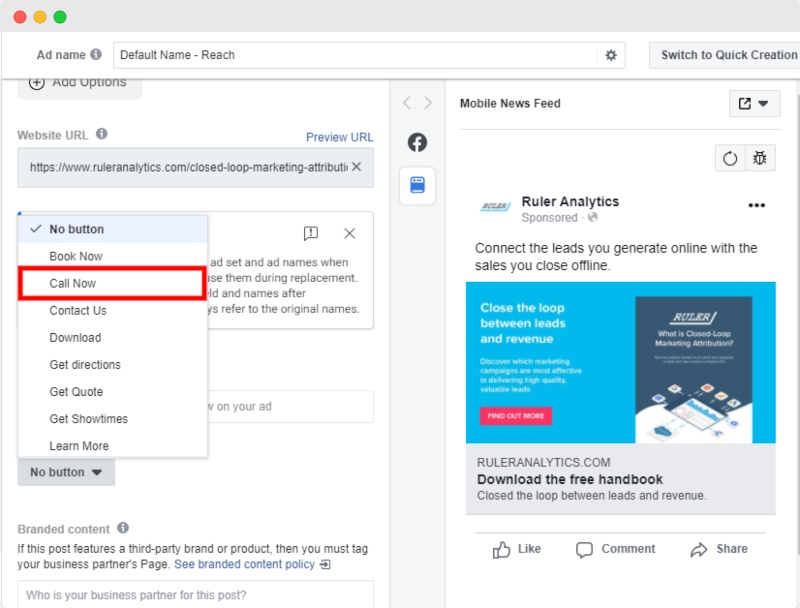Open the debug tool in the preview pane
This screenshot has width=800, height=608.
coord(758,158)
